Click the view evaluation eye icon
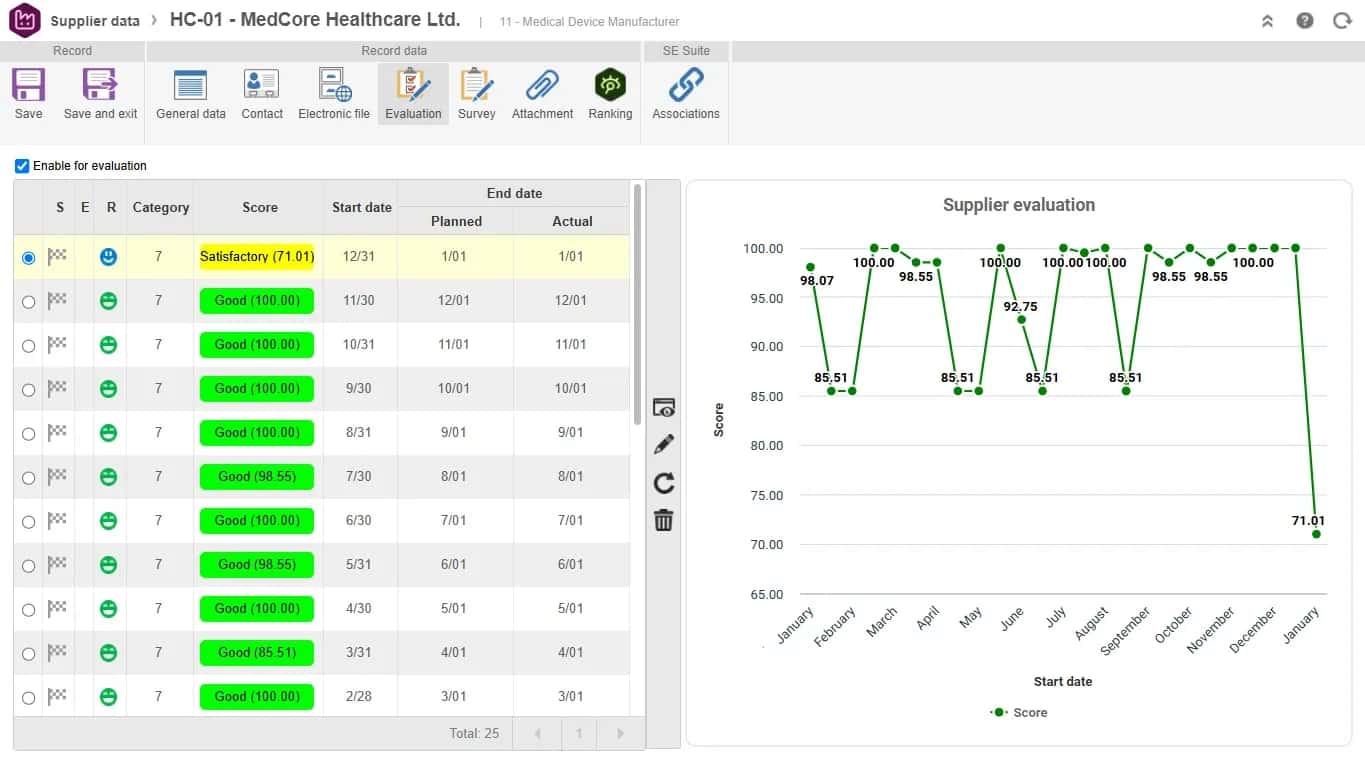This screenshot has height=767, width=1365. click(x=664, y=408)
